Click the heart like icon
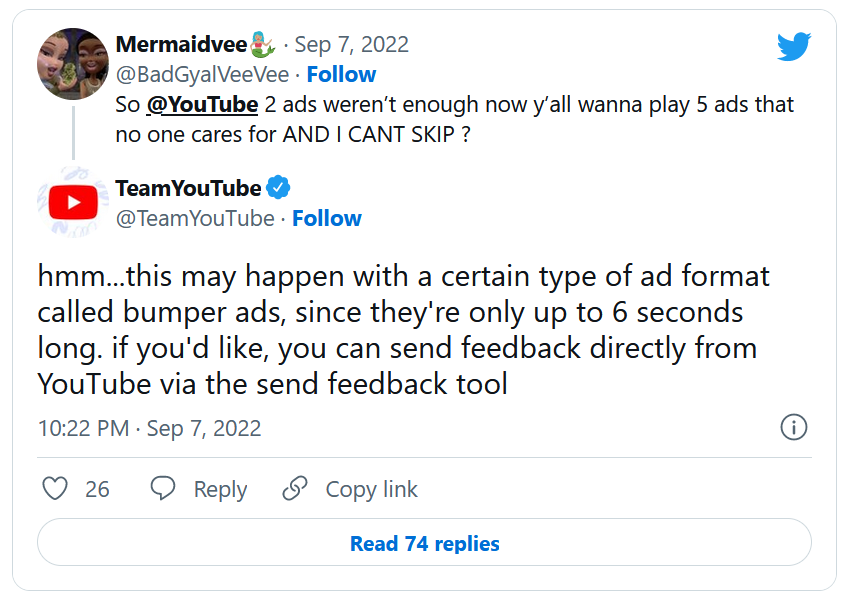 click(57, 489)
